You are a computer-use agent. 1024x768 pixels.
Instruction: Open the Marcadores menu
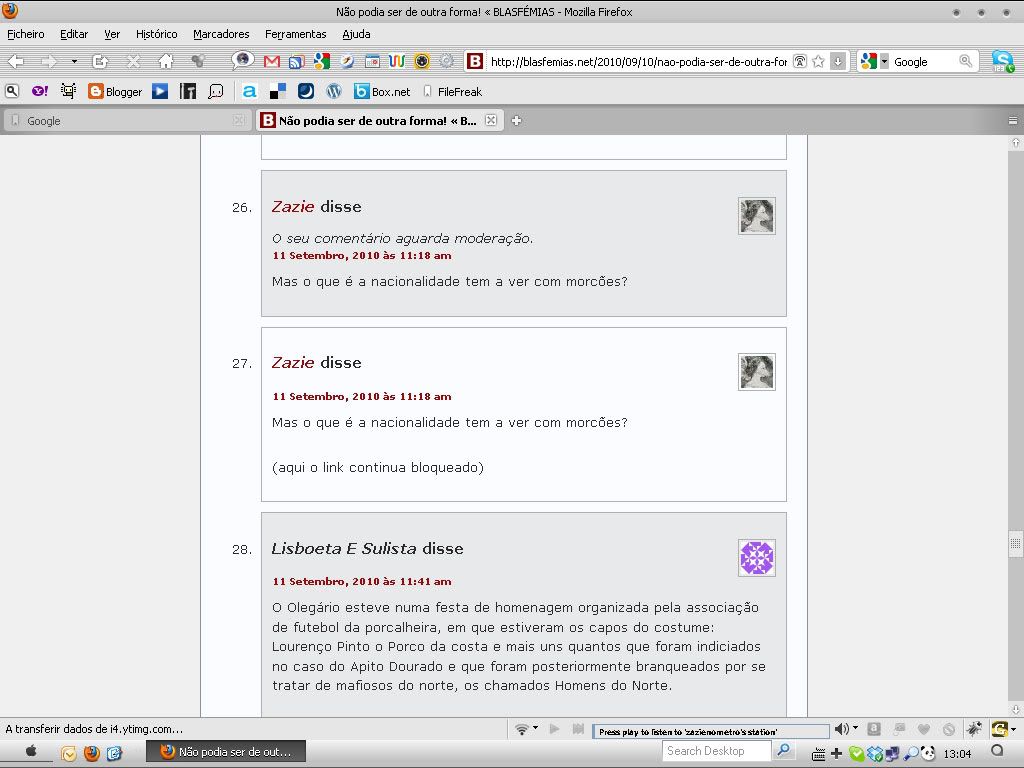coord(221,34)
